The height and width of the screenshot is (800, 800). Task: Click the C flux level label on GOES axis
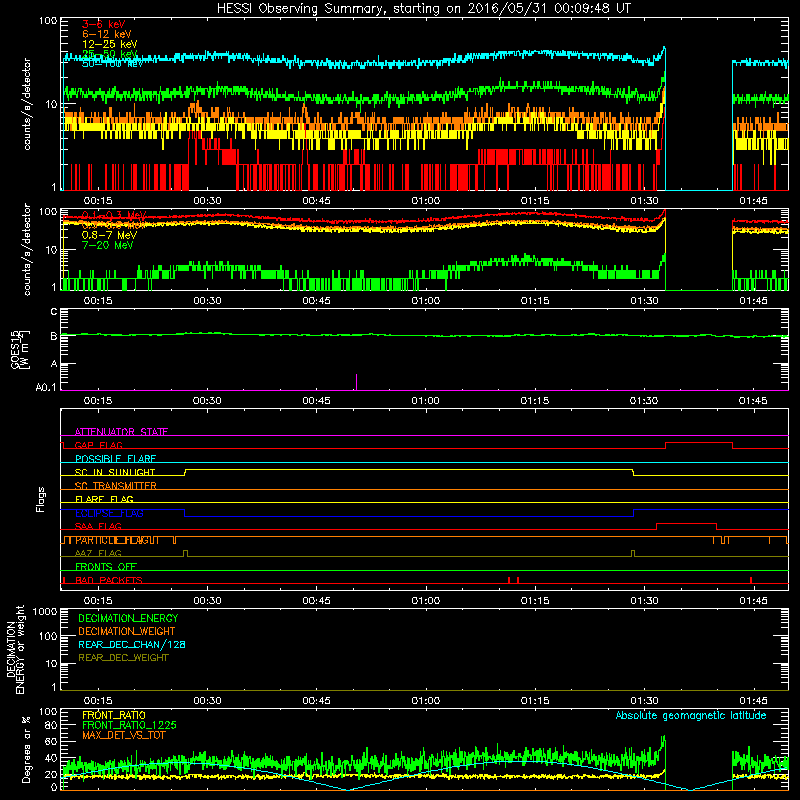pyautogui.click(x=54, y=312)
